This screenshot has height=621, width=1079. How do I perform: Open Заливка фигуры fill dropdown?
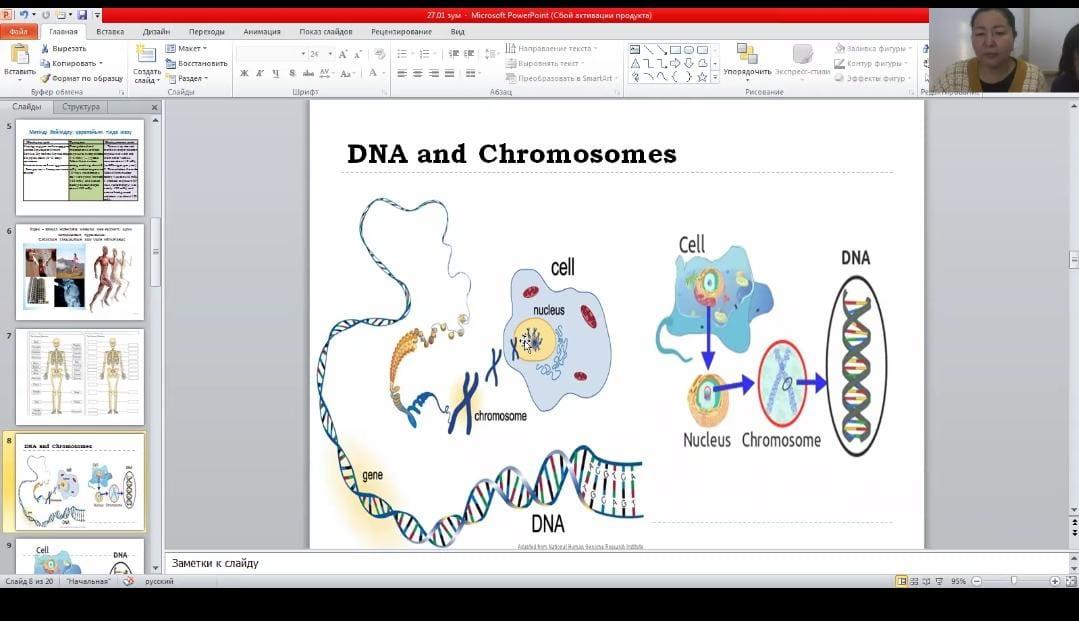point(873,49)
